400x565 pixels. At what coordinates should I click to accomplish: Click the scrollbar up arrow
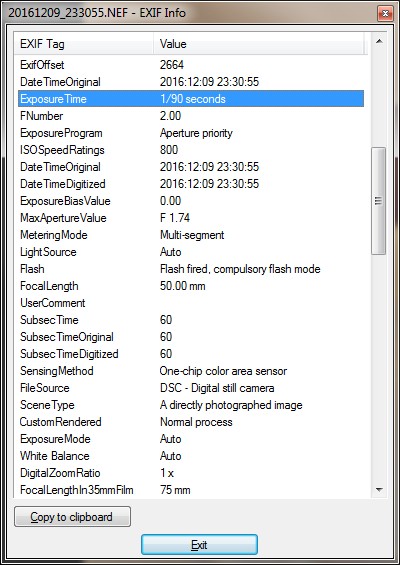379,42
